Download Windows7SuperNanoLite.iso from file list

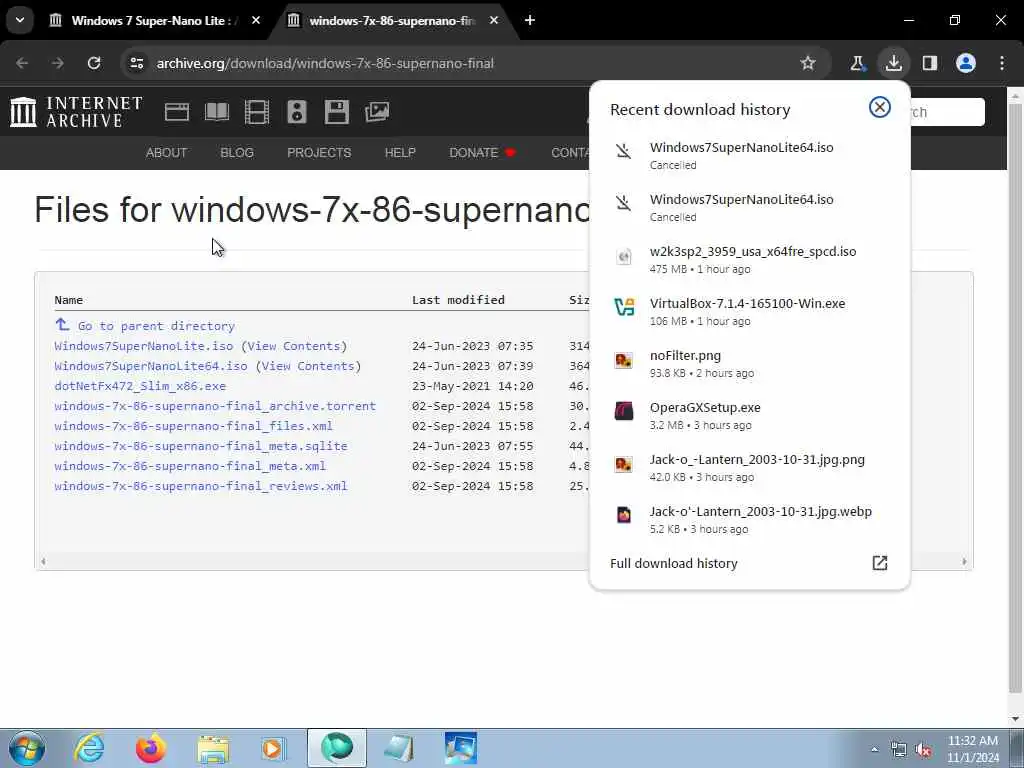click(144, 346)
